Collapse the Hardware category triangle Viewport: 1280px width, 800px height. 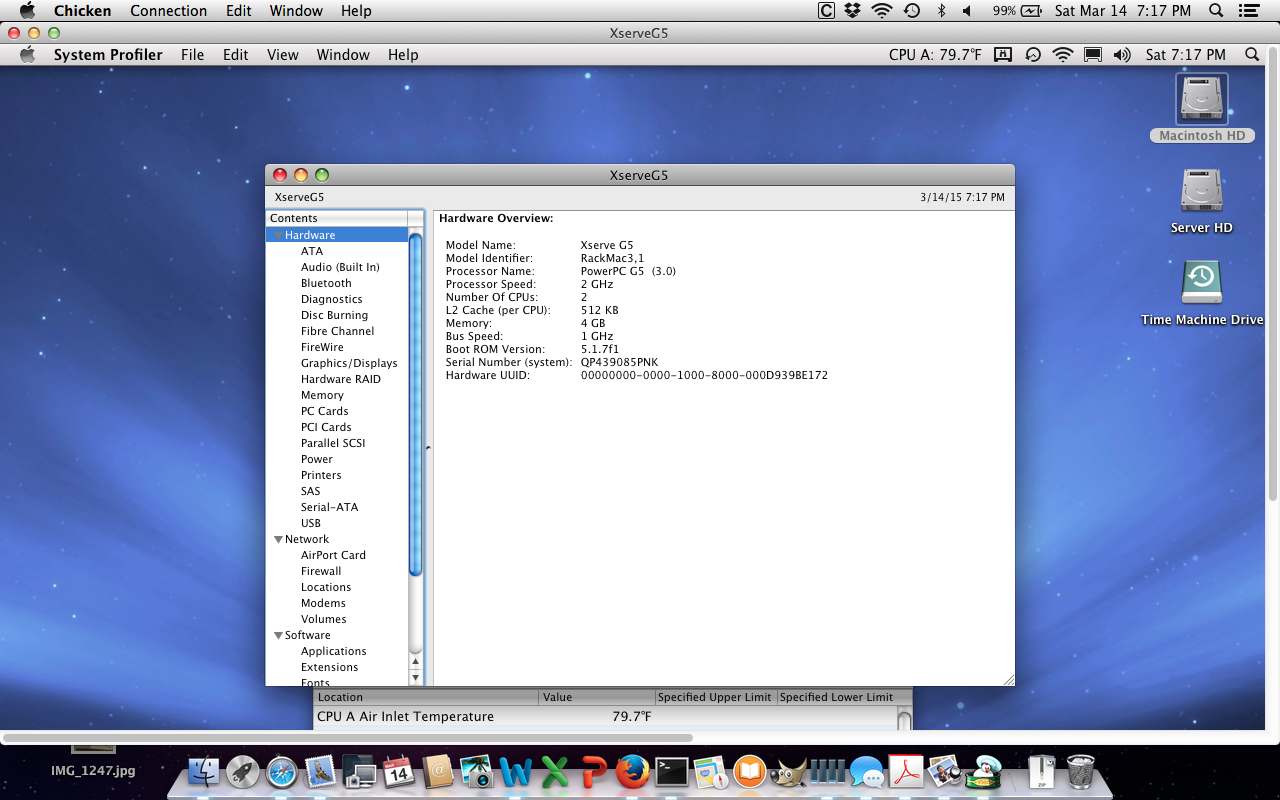[279, 235]
